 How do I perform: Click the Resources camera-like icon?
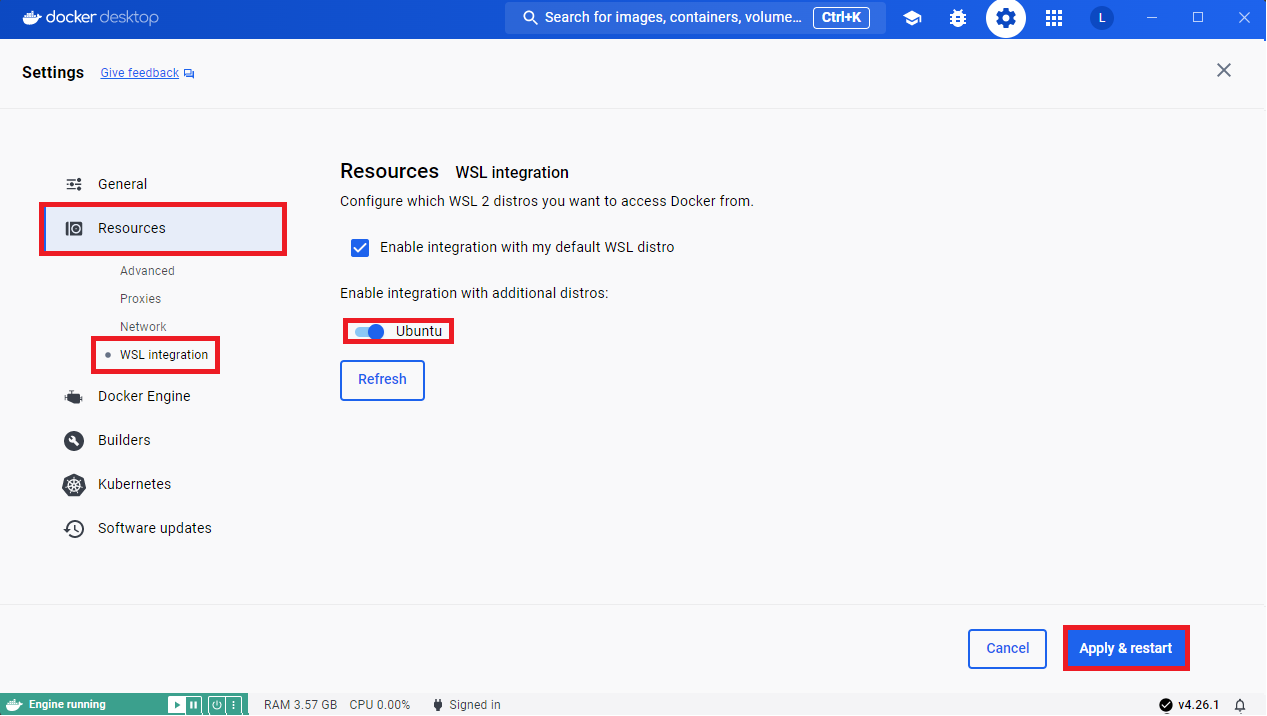[x=74, y=228]
